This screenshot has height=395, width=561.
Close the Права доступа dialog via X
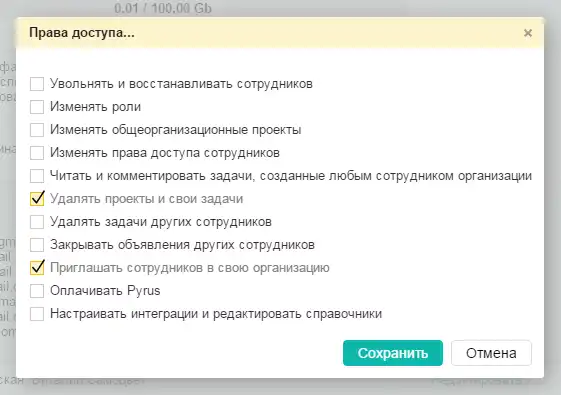tap(527, 33)
